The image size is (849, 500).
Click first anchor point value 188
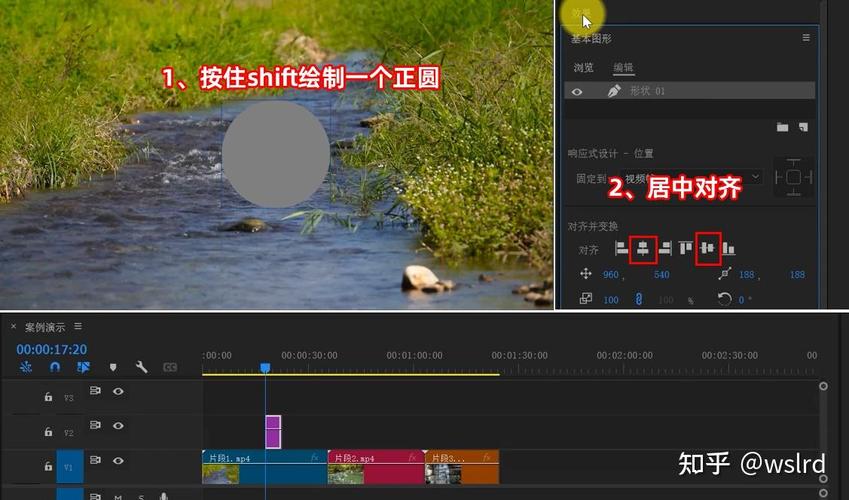747,275
